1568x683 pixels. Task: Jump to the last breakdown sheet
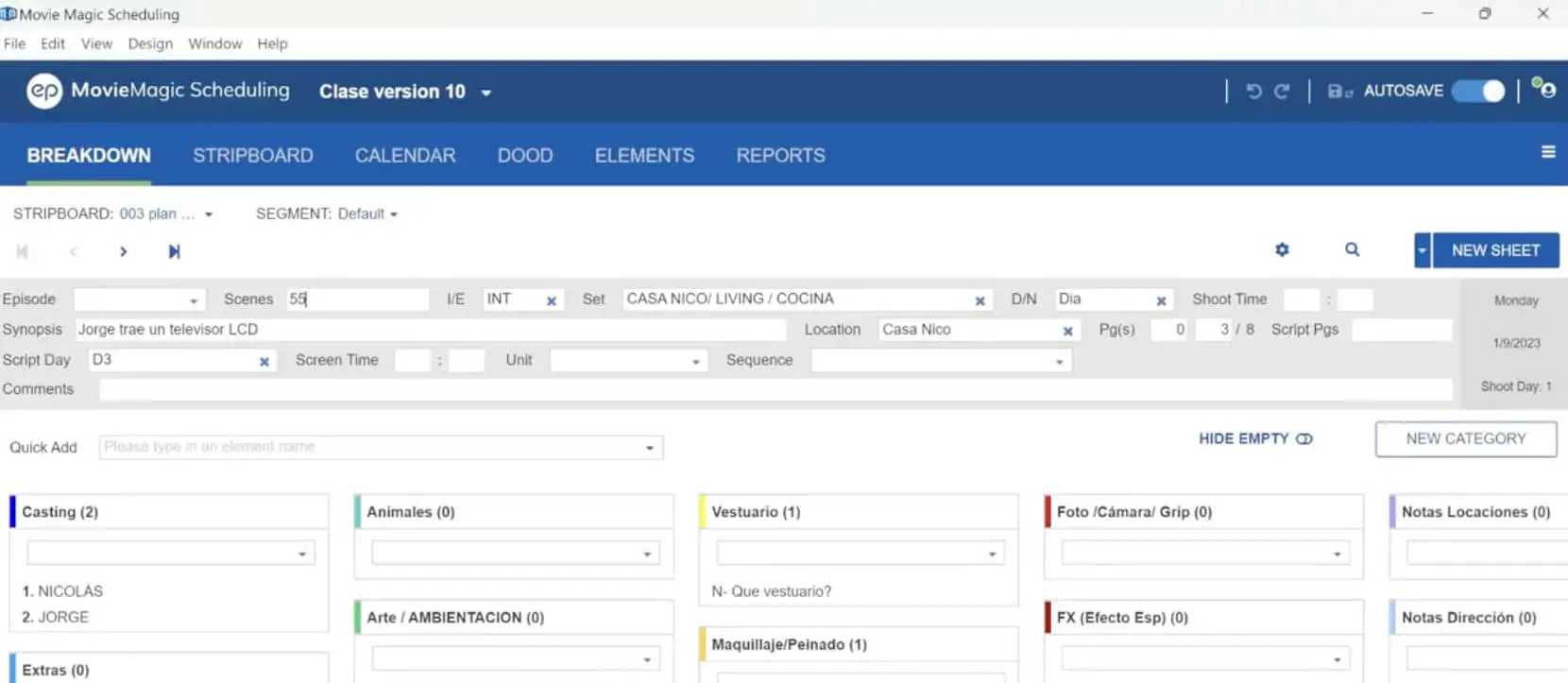(174, 251)
